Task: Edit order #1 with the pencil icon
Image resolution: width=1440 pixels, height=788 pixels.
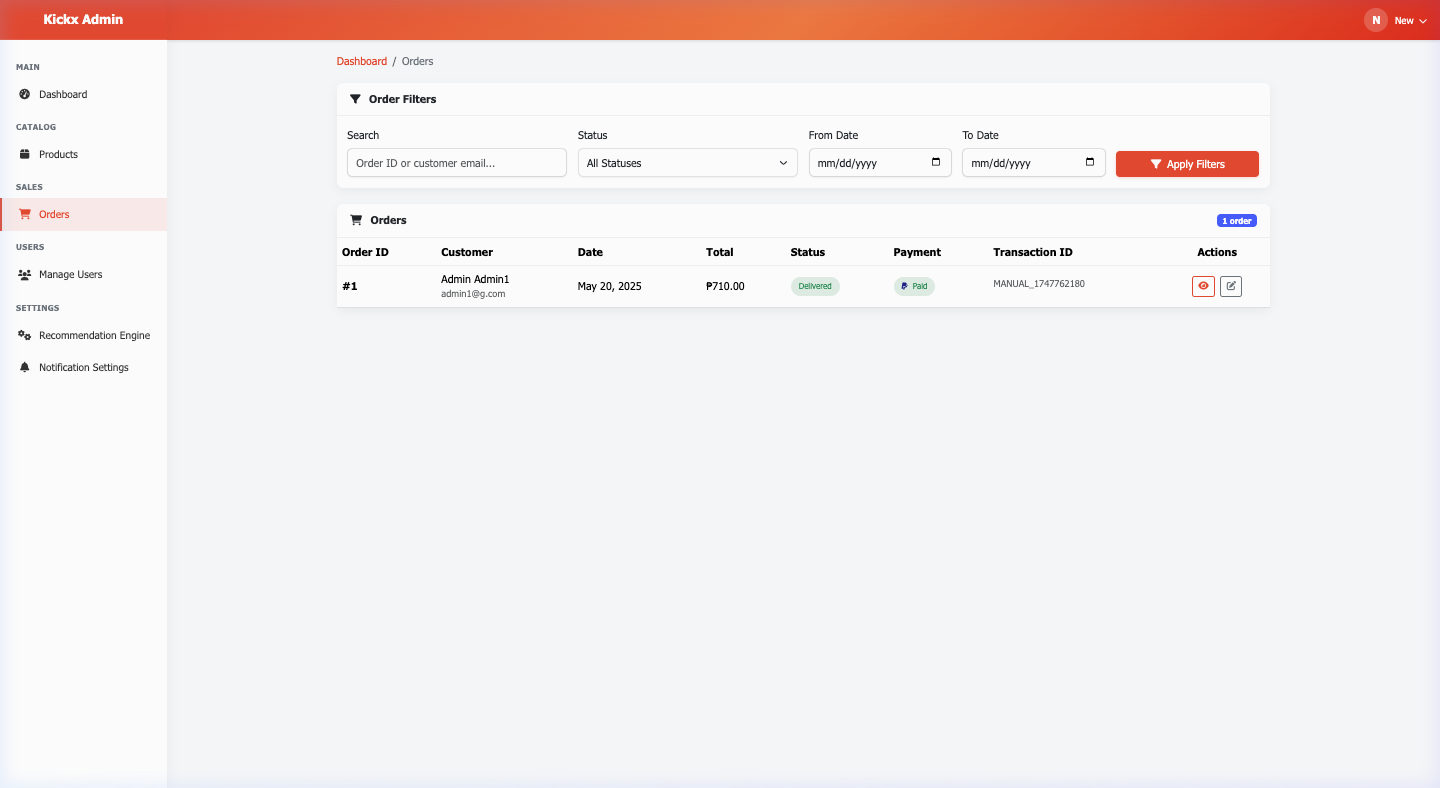Action: tap(1231, 286)
